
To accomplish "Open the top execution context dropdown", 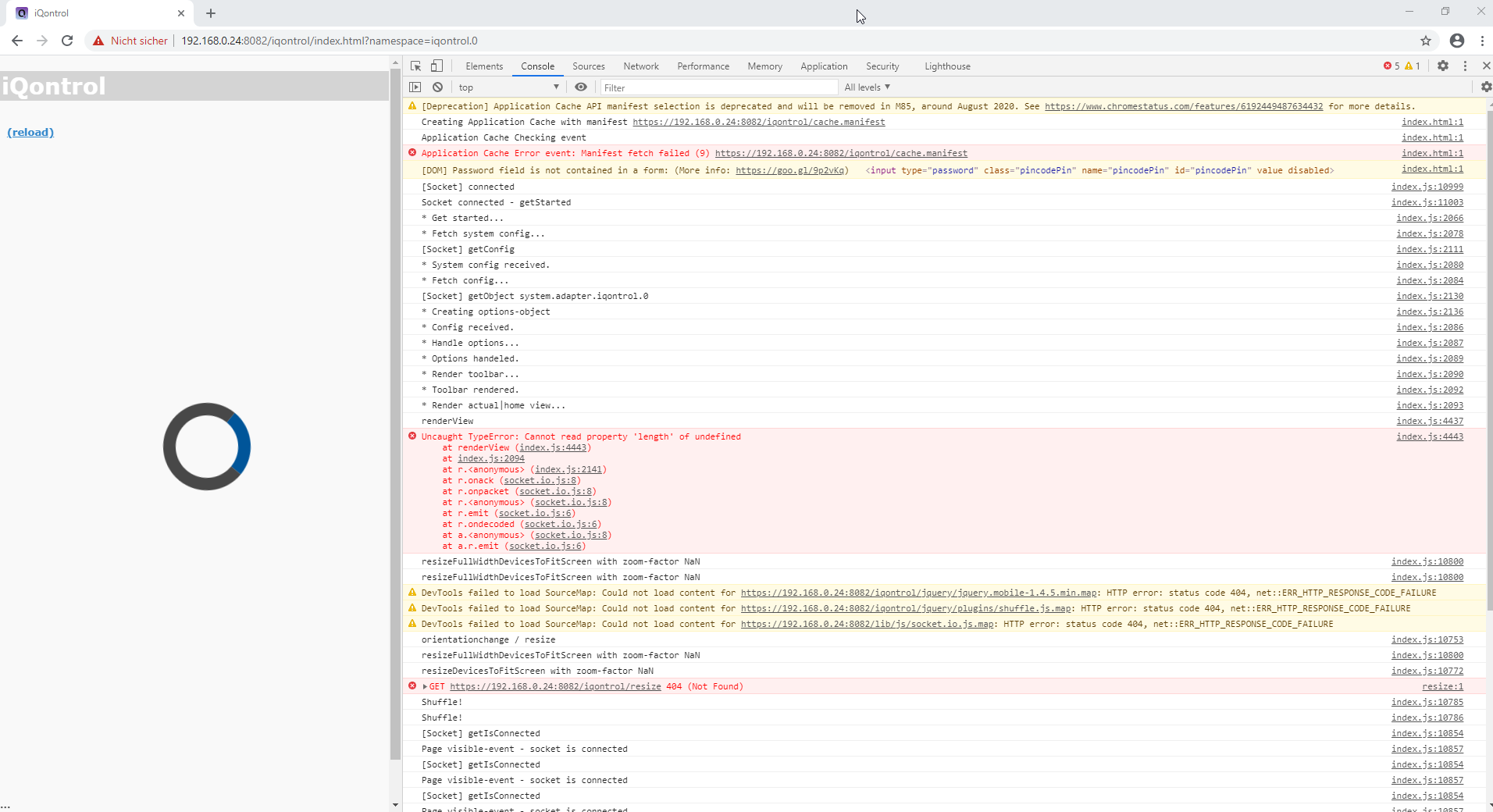I will pos(508,87).
